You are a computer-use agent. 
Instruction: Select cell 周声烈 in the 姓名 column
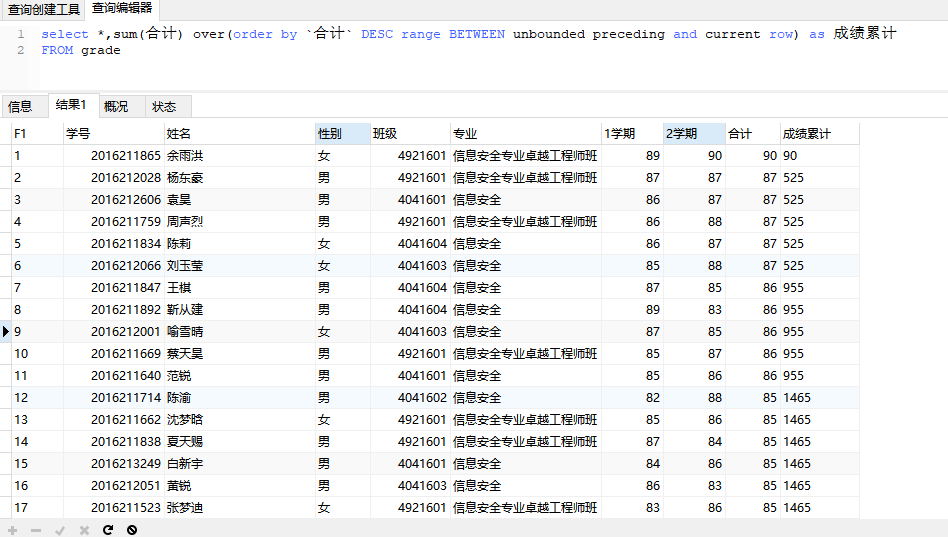239,222
